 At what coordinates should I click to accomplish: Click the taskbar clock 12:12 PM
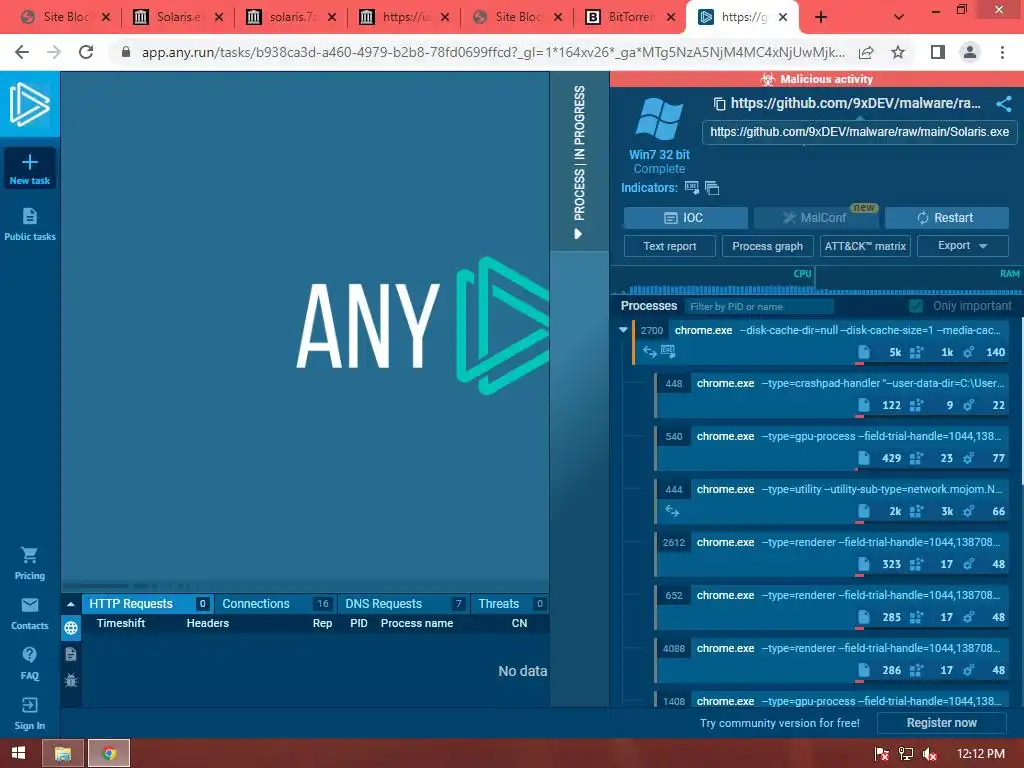[x=980, y=754]
